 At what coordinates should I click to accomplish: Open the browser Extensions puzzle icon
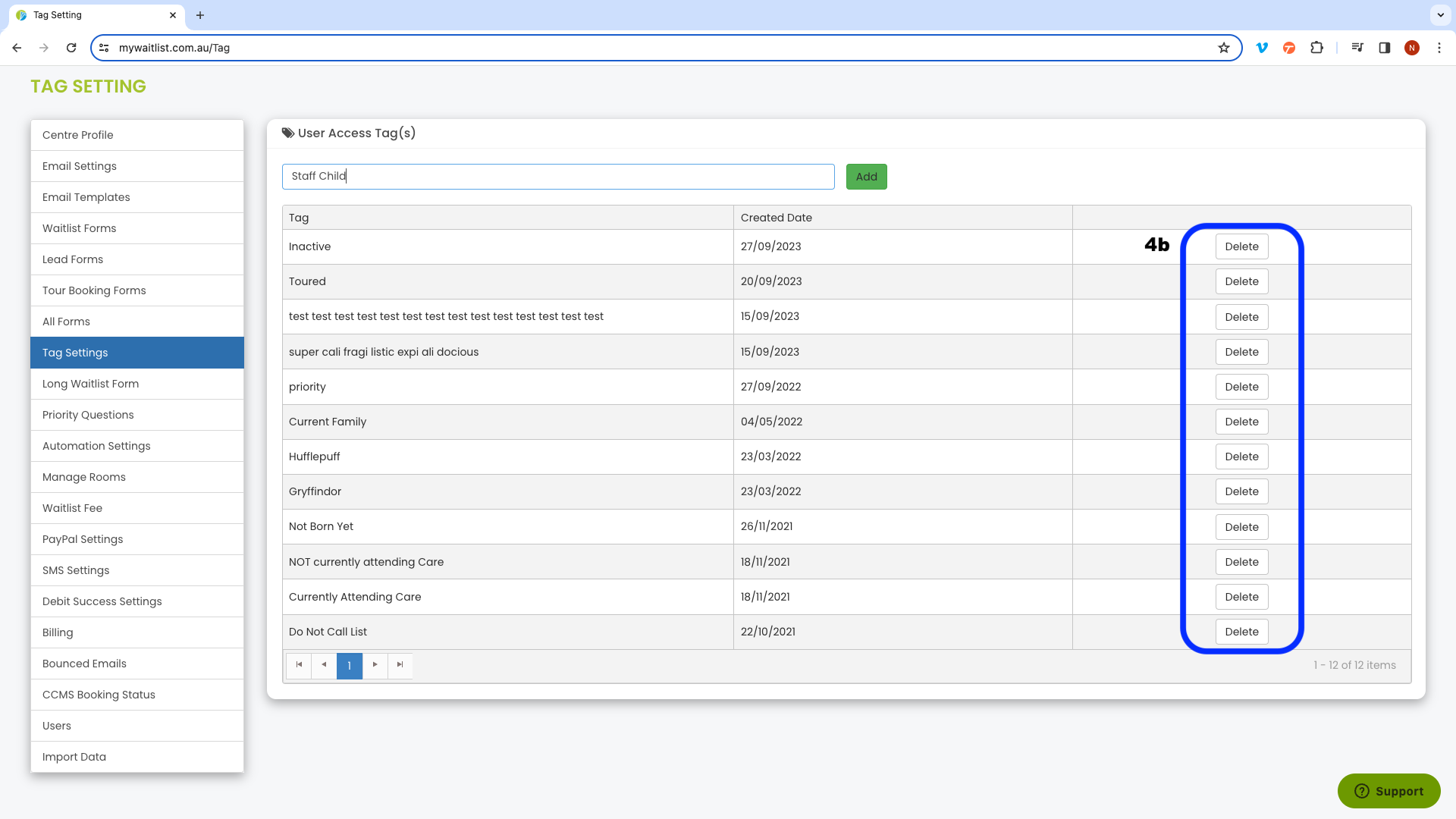pyautogui.click(x=1316, y=48)
